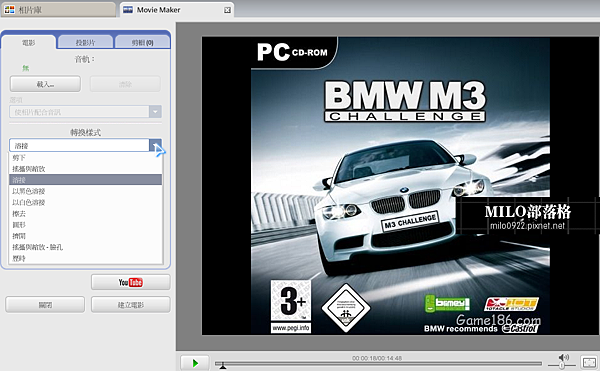This screenshot has height=371, width=600.
Task: Choose 擠開 push transition
Action: (85, 236)
